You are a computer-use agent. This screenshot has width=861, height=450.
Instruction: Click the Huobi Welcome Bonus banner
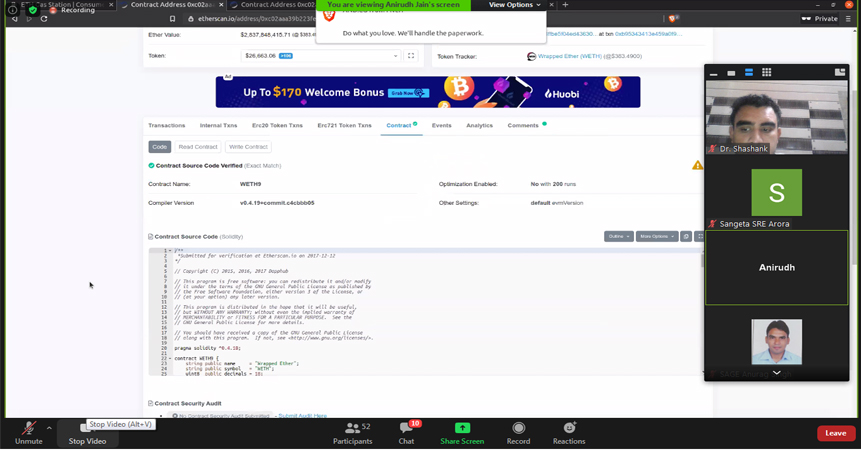coord(428,93)
